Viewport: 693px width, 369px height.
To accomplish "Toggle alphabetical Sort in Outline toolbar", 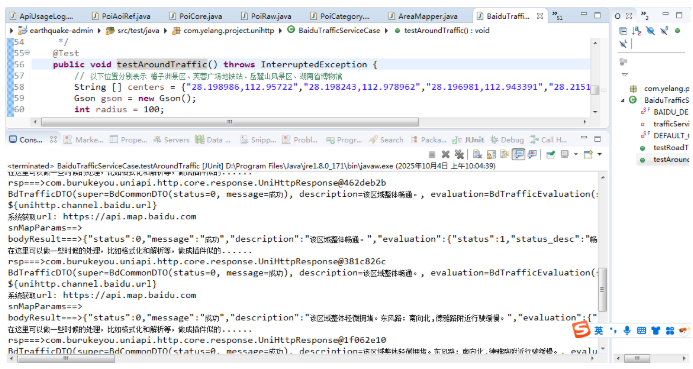I will [x=636, y=31].
